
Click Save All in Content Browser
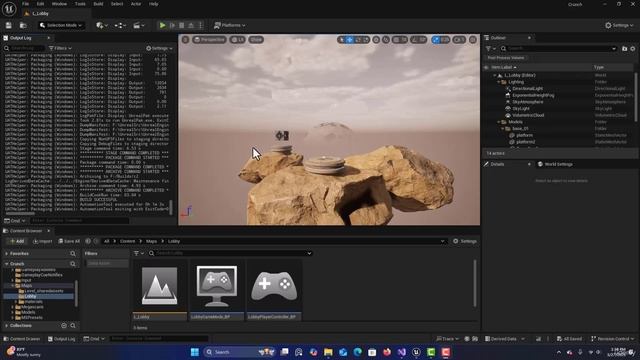[69, 241]
